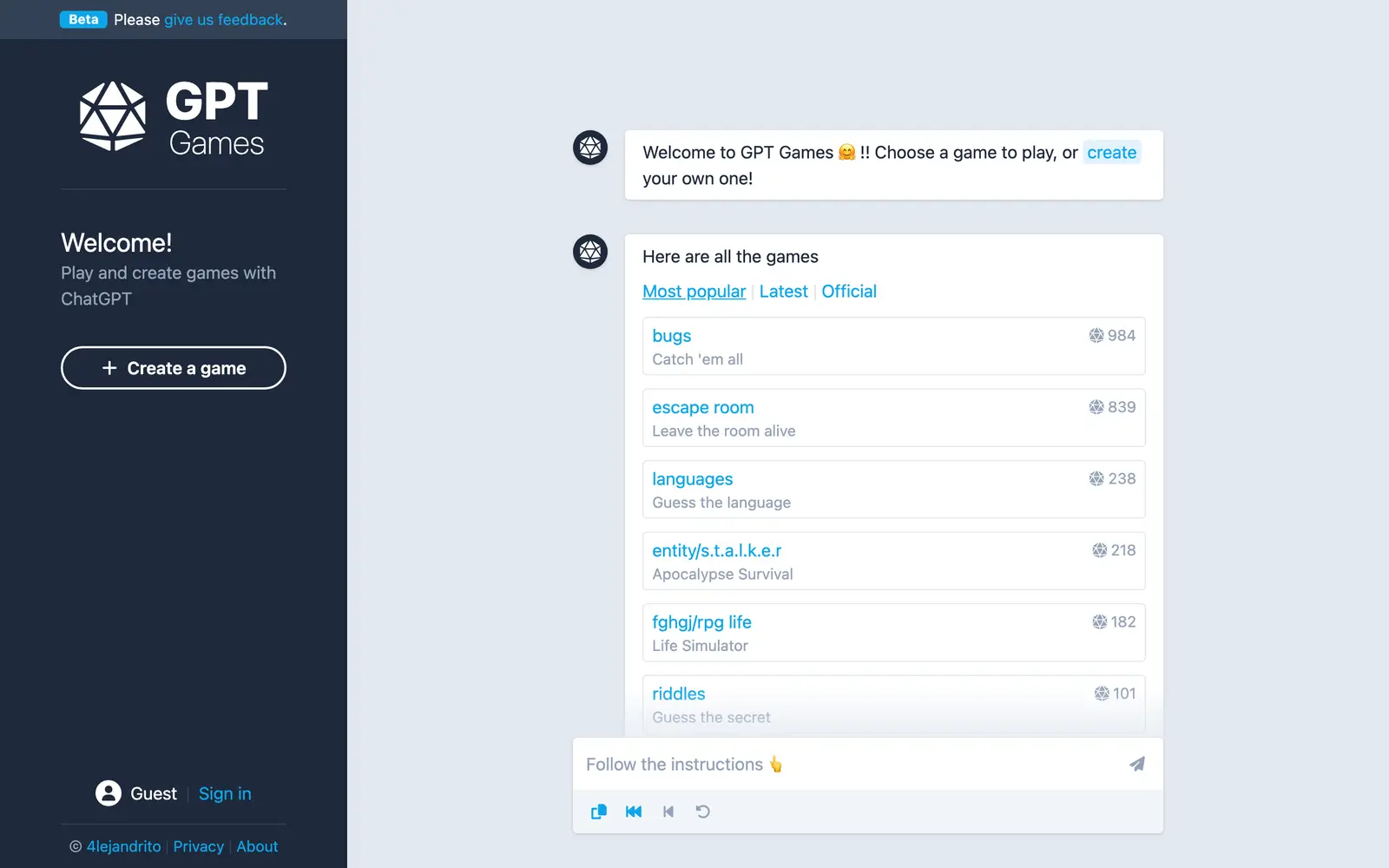Image resolution: width=1389 pixels, height=868 pixels.
Task: Click the Guest user avatar icon
Action: pyautogui.click(x=109, y=793)
